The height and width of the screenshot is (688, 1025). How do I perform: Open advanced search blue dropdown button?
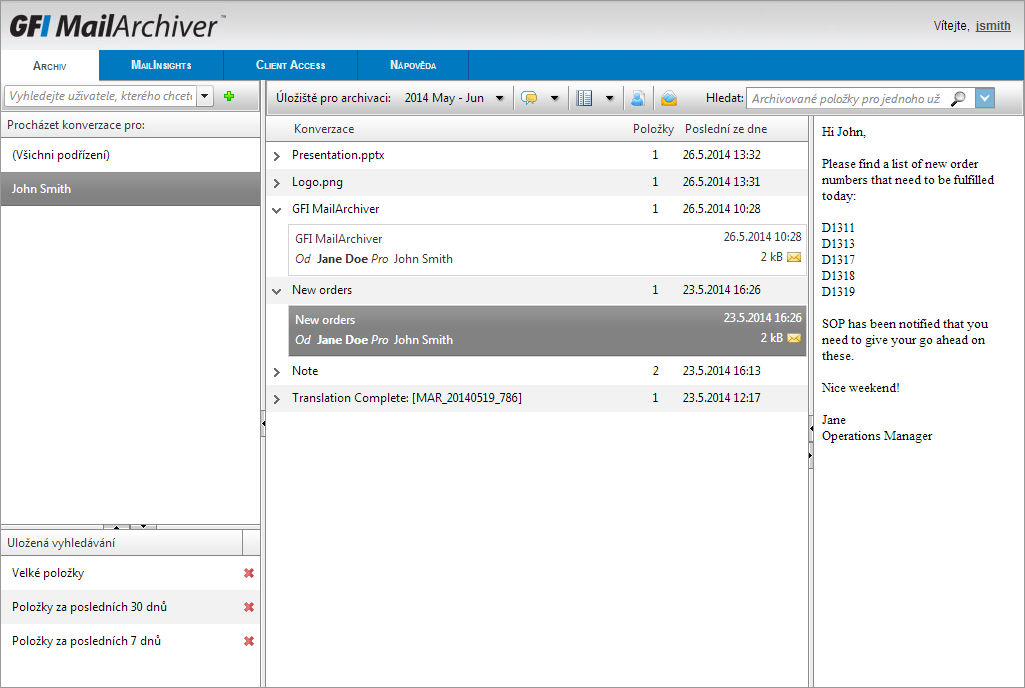click(984, 99)
